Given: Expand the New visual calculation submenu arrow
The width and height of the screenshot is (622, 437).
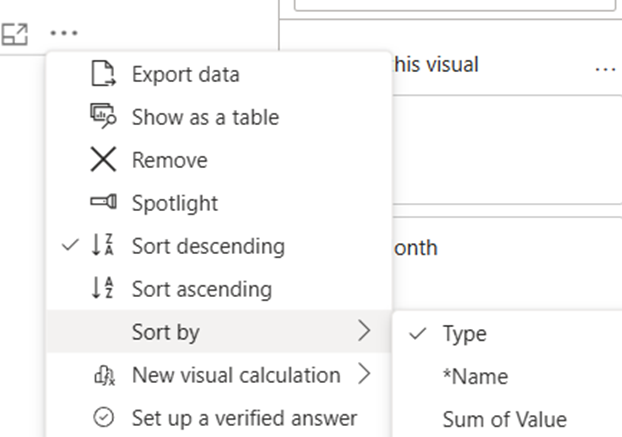Looking at the screenshot, I should click(364, 375).
